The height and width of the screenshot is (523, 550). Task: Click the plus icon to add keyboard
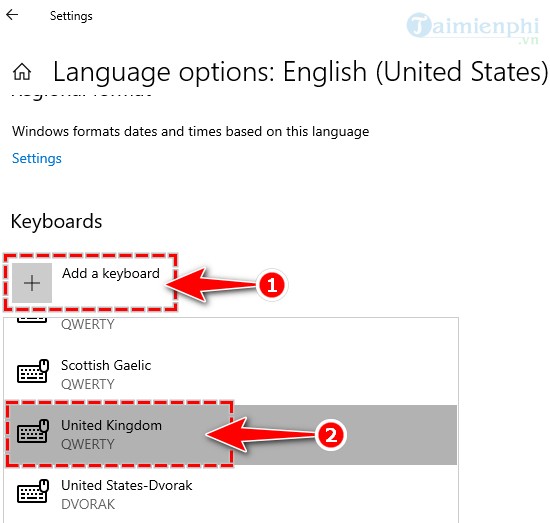32,283
